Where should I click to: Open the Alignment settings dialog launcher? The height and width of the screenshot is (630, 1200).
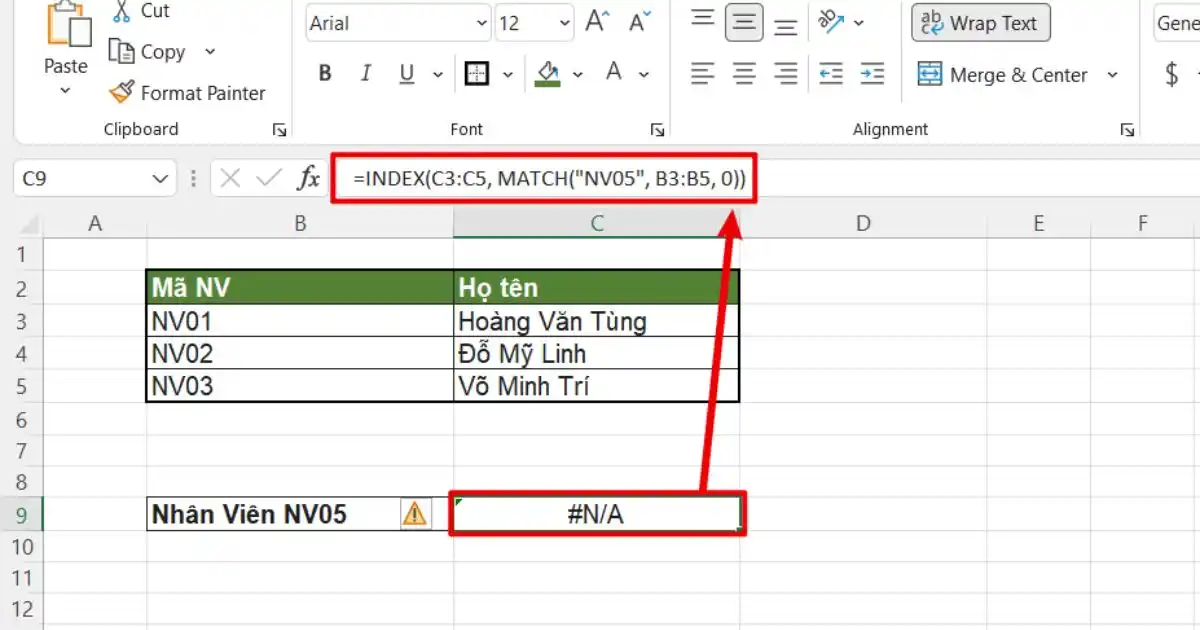(1127, 130)
